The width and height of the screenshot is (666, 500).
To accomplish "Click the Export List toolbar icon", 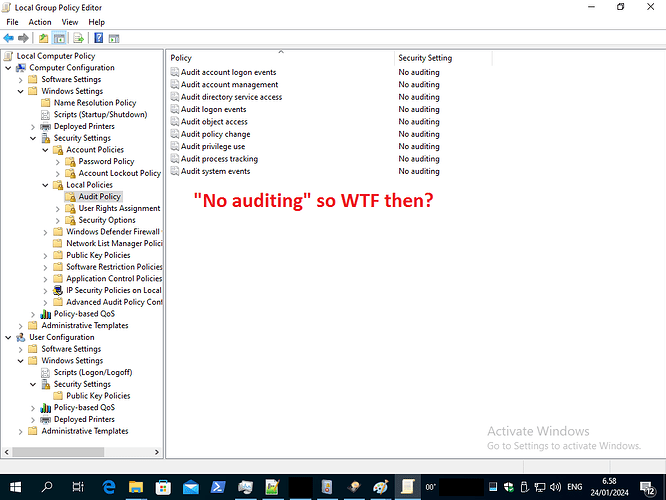I will (x=78, y=38).
